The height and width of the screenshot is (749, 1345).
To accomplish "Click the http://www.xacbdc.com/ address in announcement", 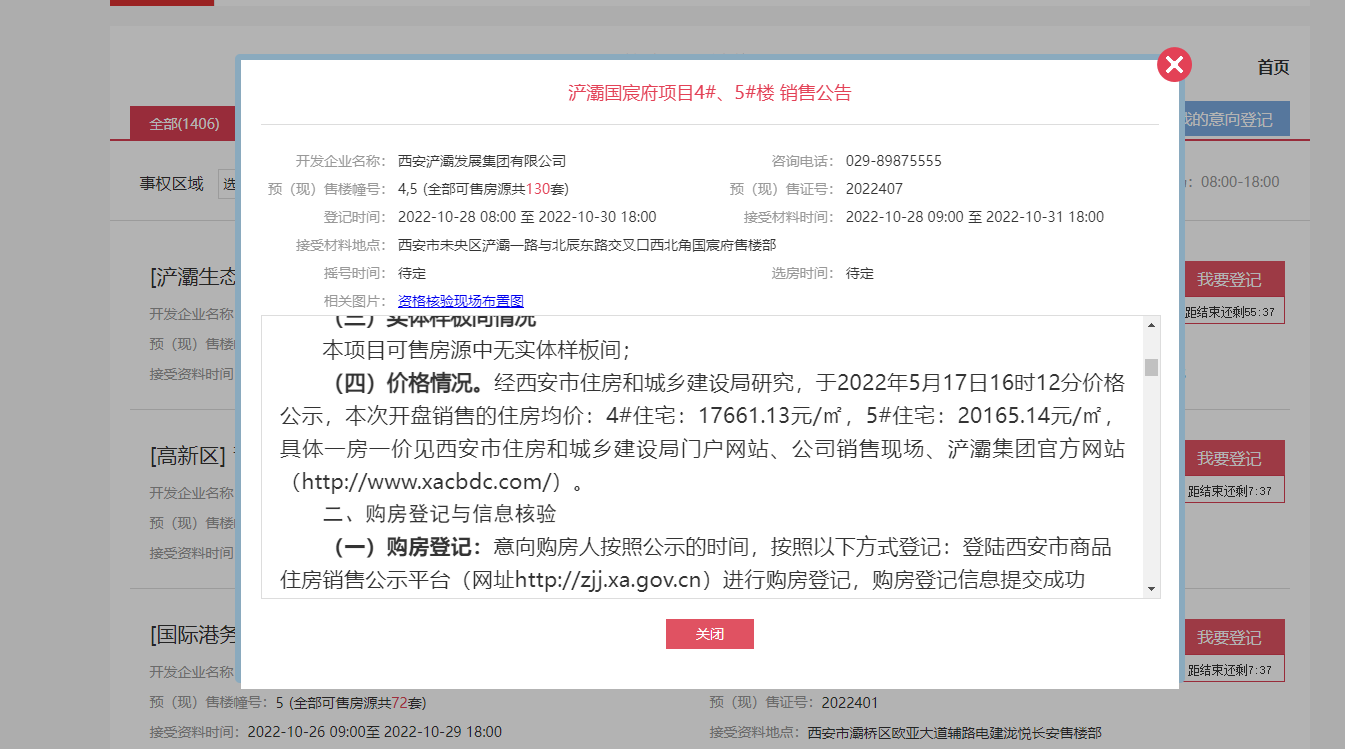I will coord(430,482).
